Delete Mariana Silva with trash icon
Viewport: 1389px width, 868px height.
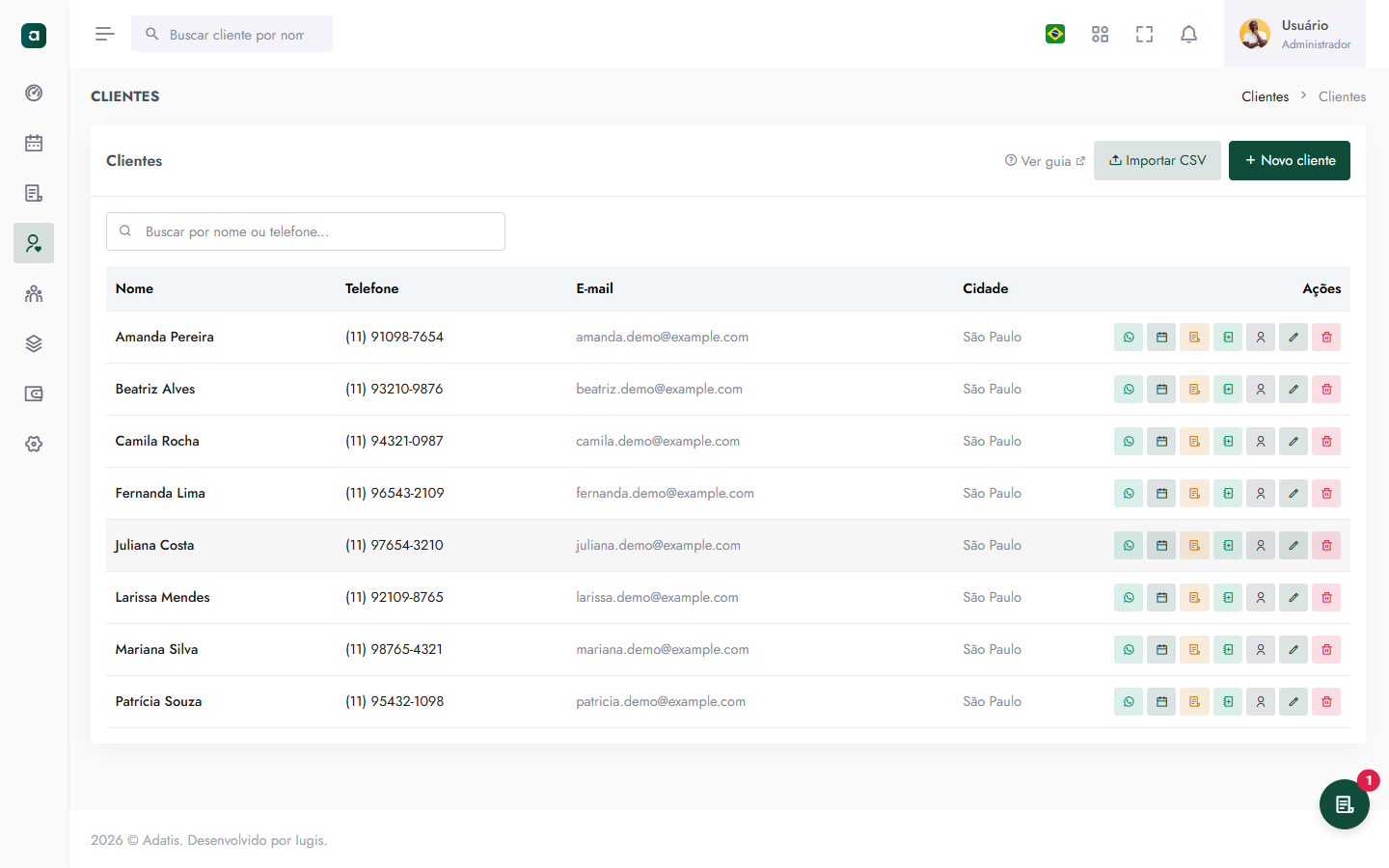click(1326, 650)
